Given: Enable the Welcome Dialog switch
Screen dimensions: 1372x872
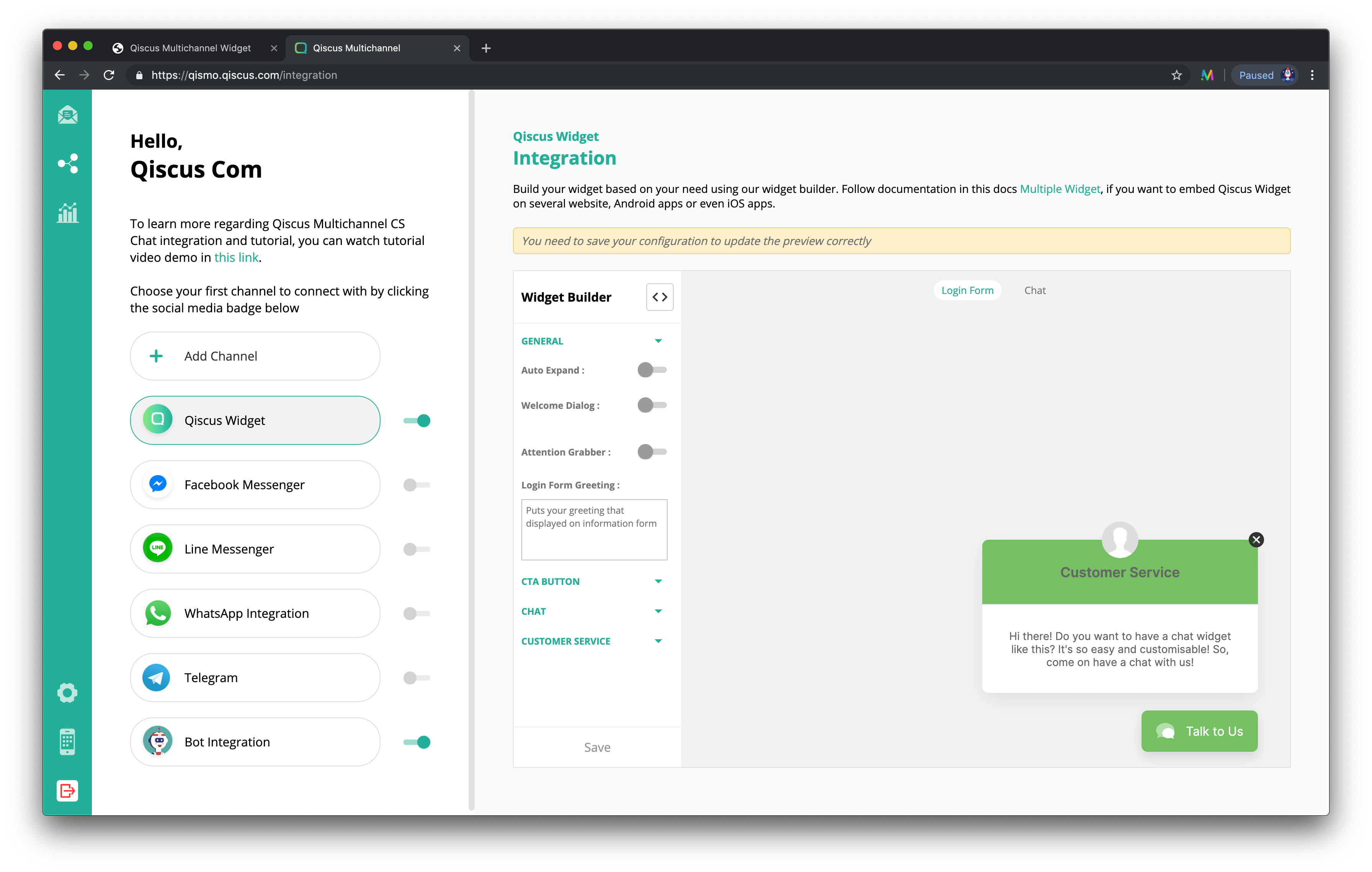Looking at the screenshot, I should 651,405.
